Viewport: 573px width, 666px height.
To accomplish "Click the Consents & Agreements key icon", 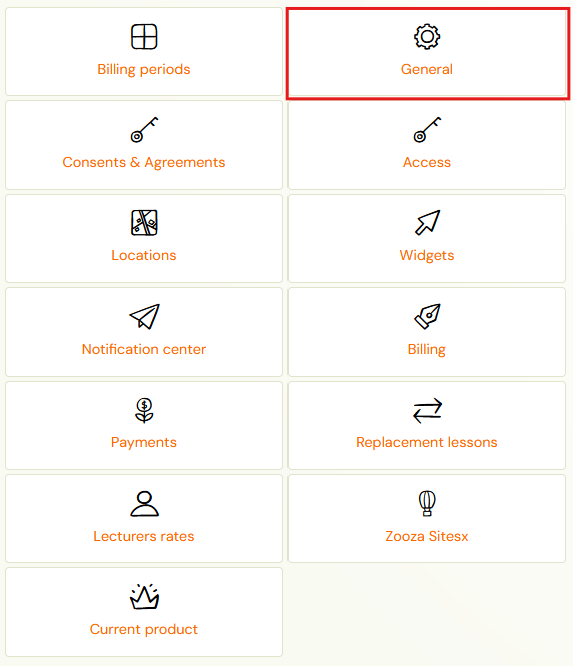I will 144,130.
